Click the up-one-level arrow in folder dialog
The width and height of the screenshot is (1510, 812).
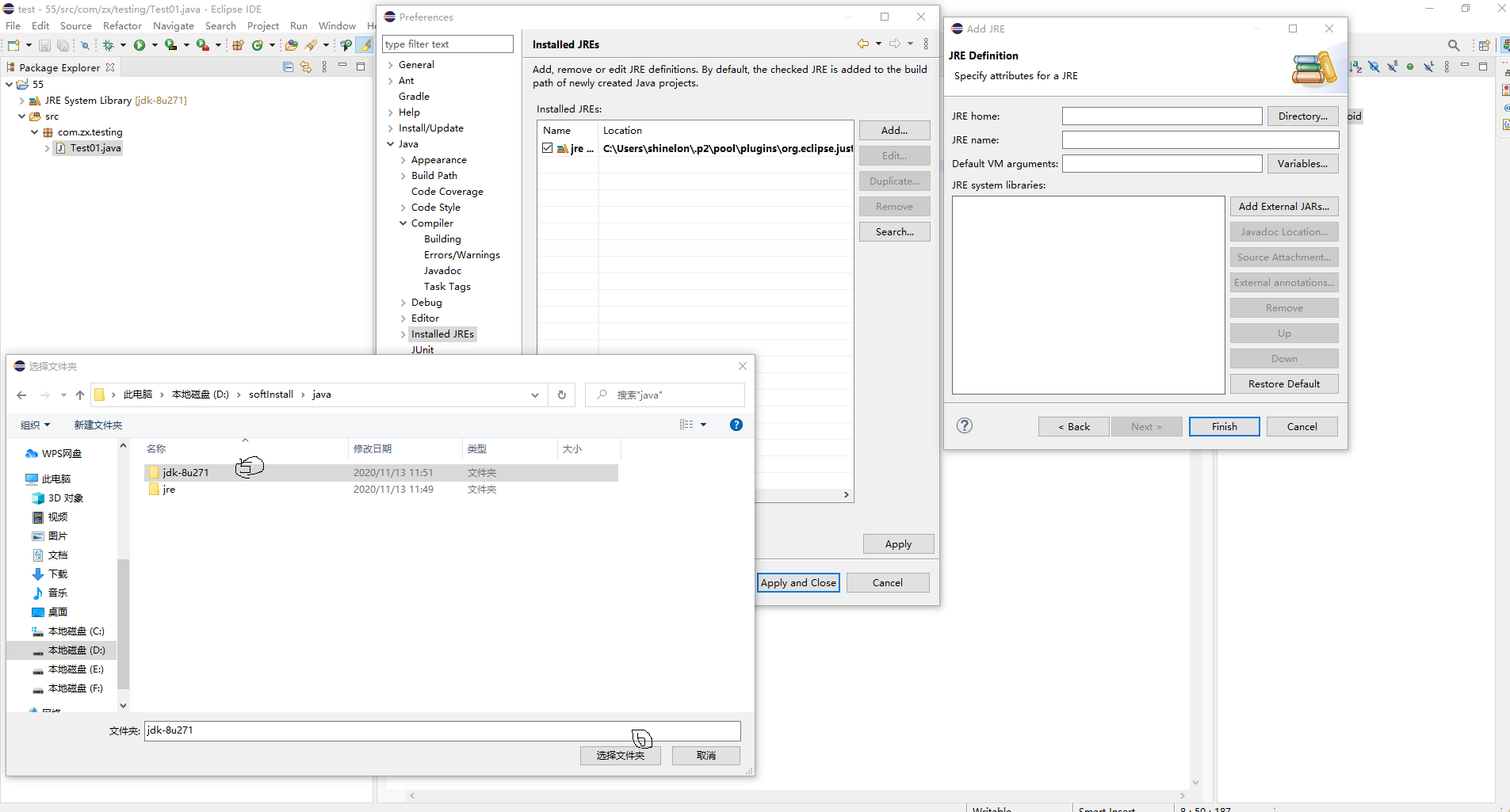point(80,395)
